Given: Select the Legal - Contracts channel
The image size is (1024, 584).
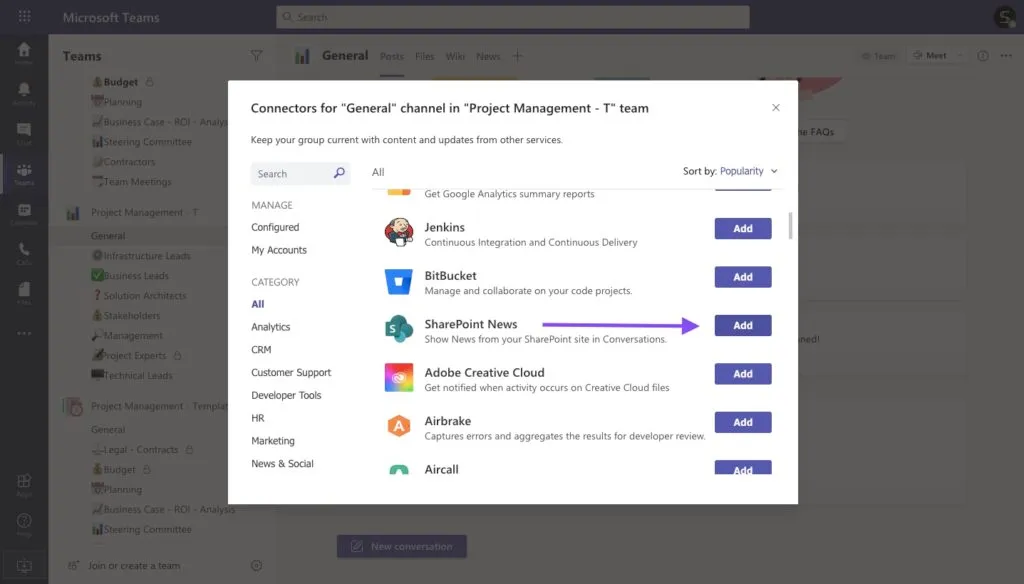Looking at the screenshot, I should click(135, 450).
